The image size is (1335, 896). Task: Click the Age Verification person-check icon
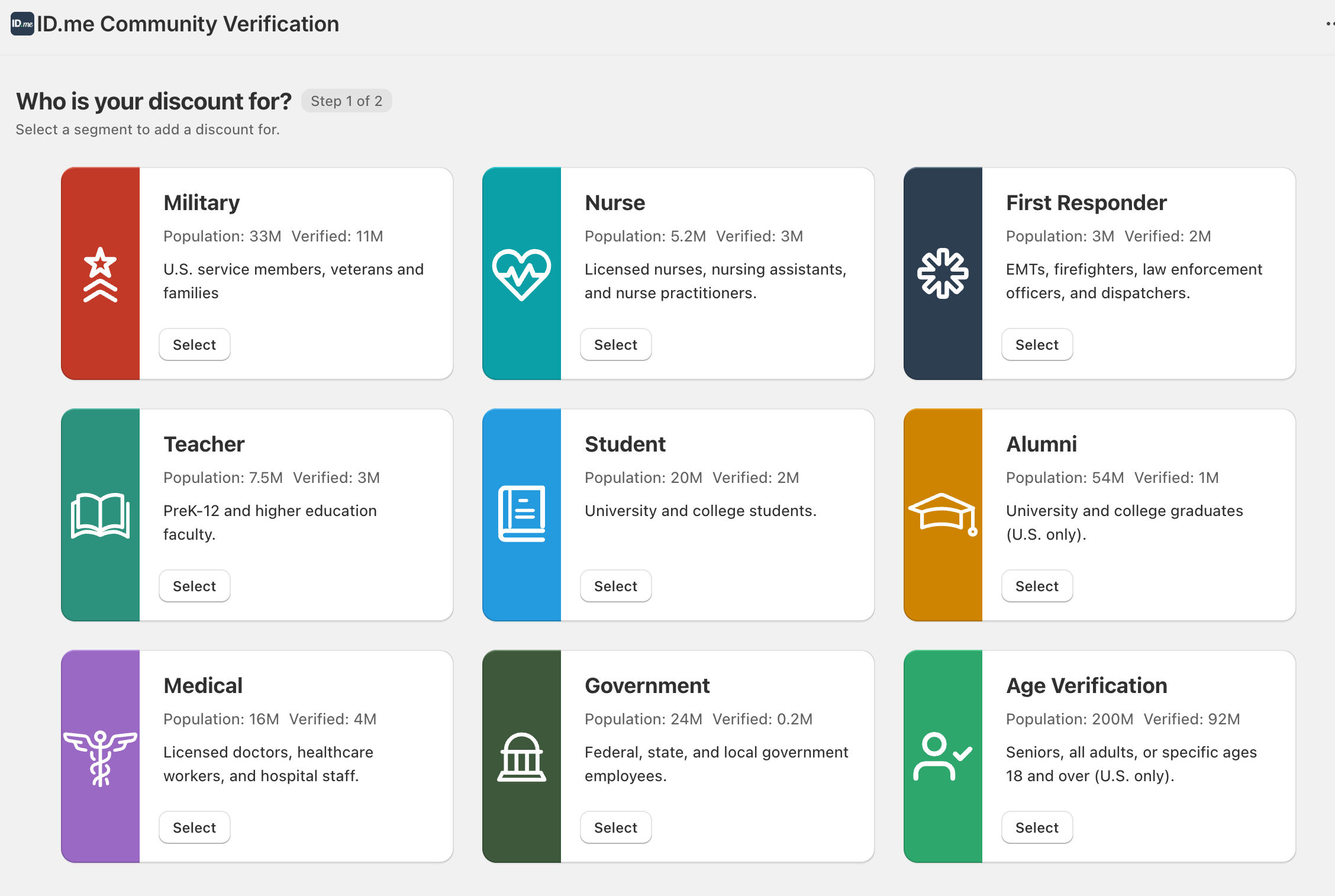tap(943, 756)
